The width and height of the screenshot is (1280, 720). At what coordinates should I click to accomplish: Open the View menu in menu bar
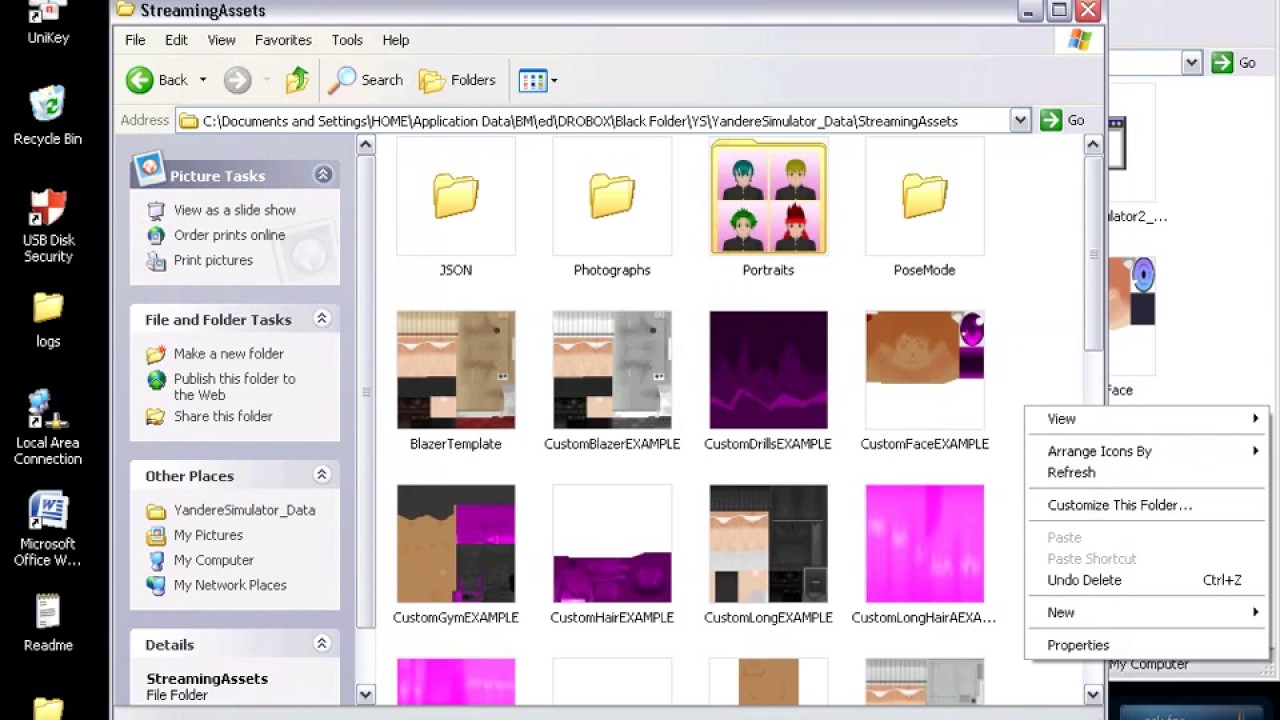[221, 40]
